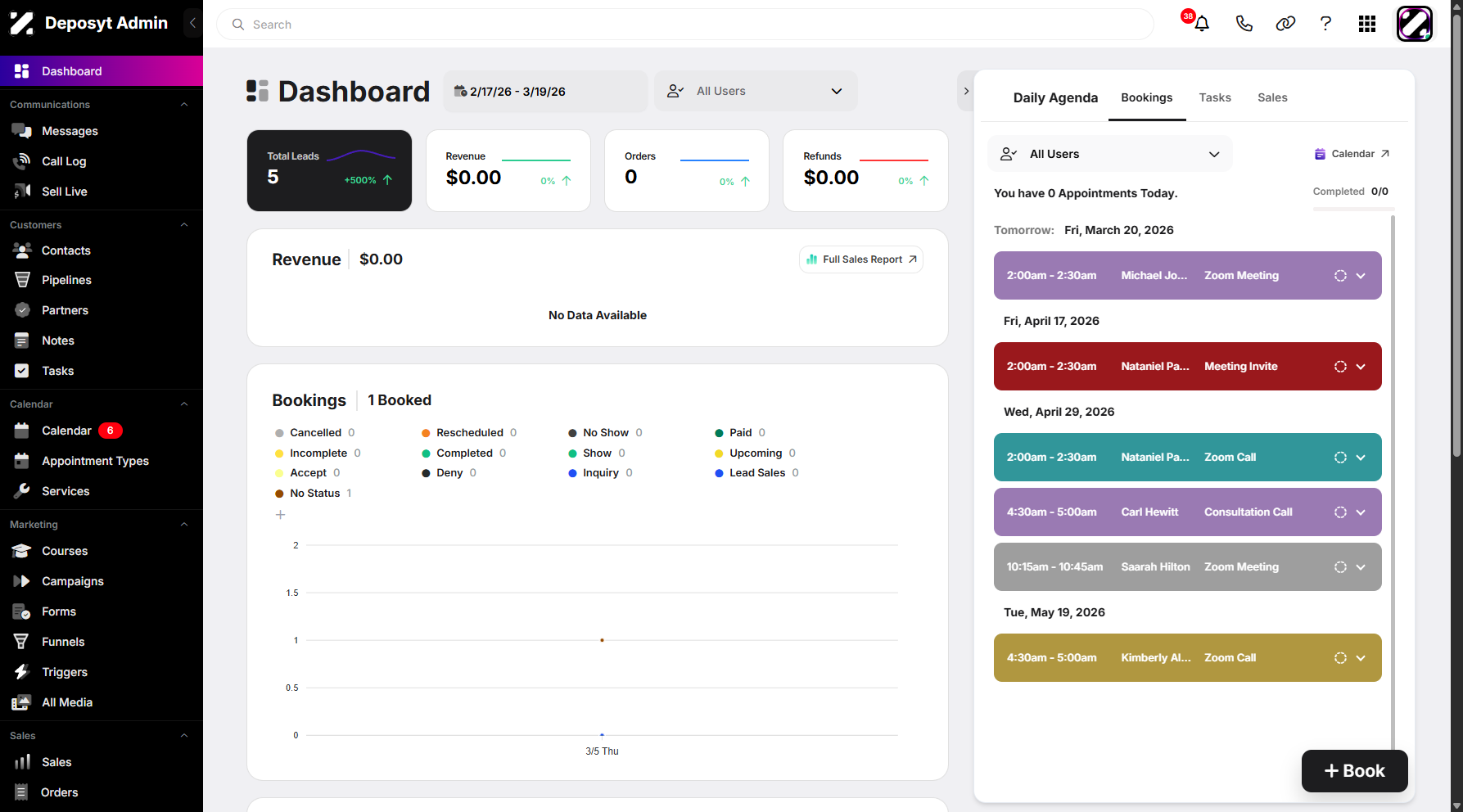Open the help question mark icon
1463x812 pixels.
[1325, 24]
